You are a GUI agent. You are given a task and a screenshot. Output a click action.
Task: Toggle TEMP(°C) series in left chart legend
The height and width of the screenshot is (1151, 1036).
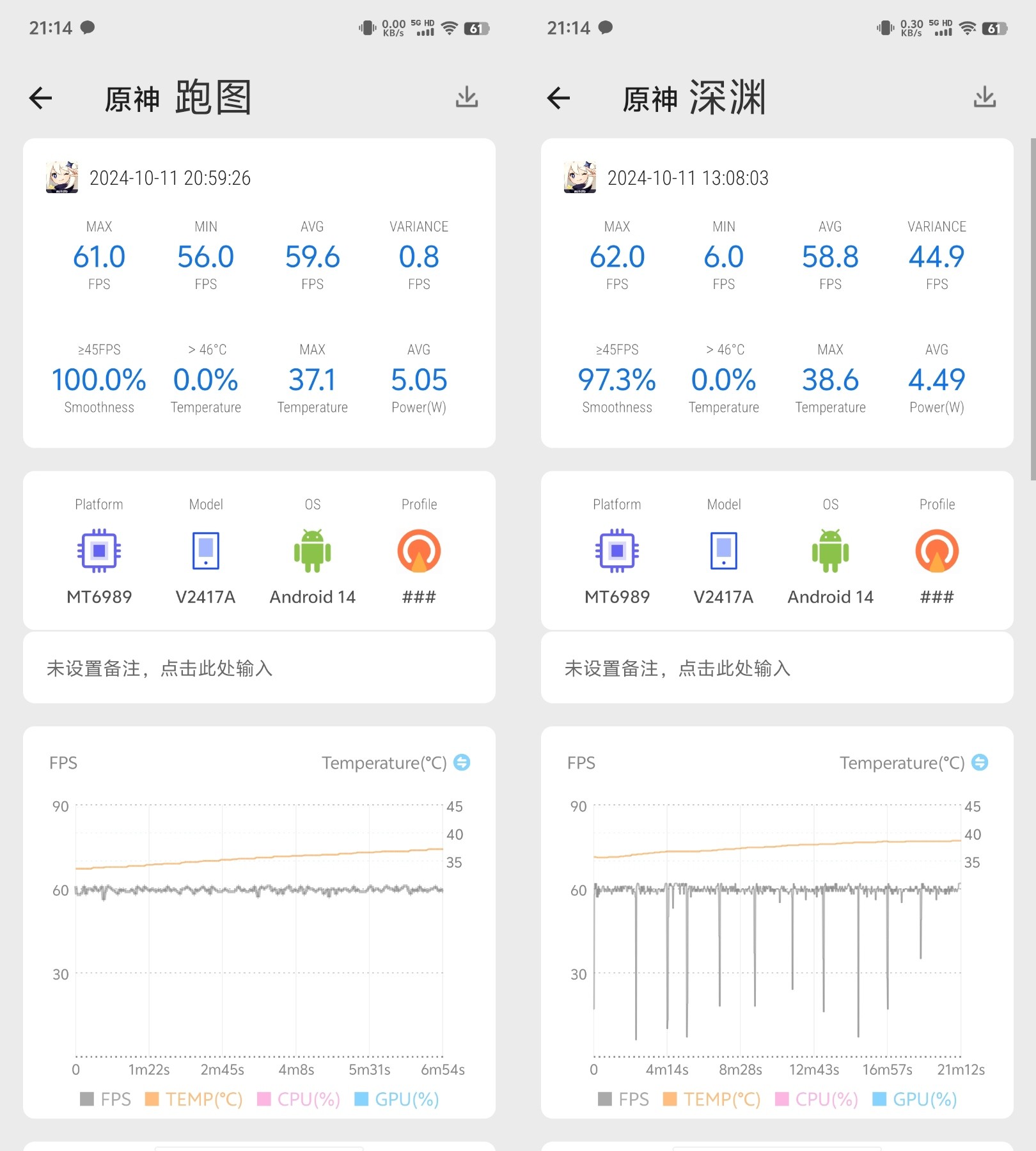194,1099
